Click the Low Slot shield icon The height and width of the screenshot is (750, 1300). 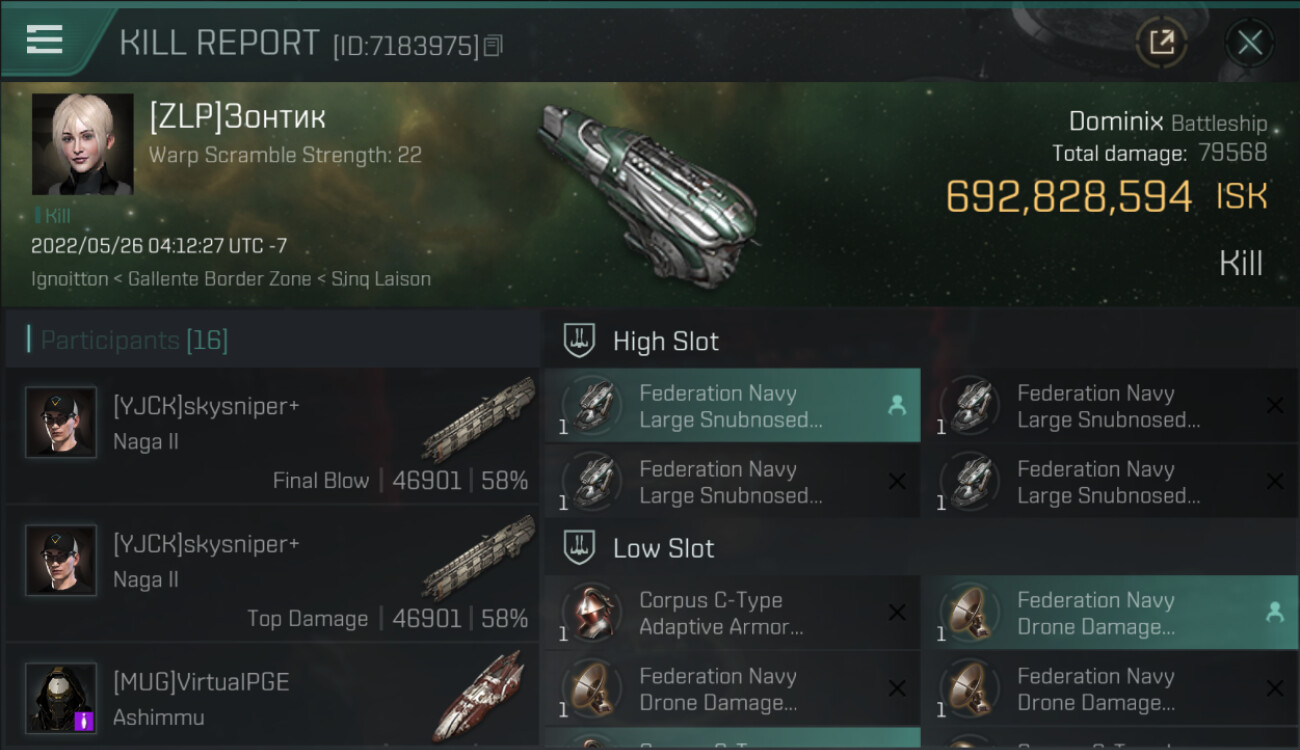[580, 548]
